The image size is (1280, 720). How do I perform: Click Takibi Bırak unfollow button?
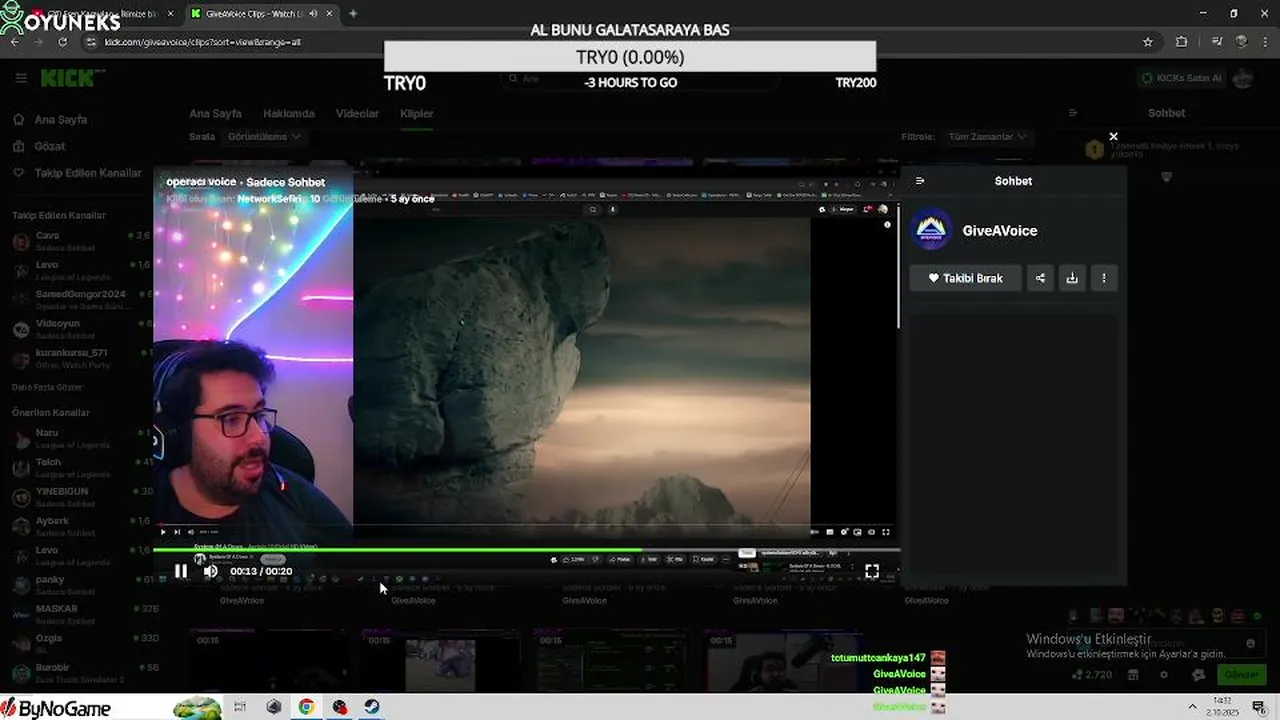click(965, 278)
